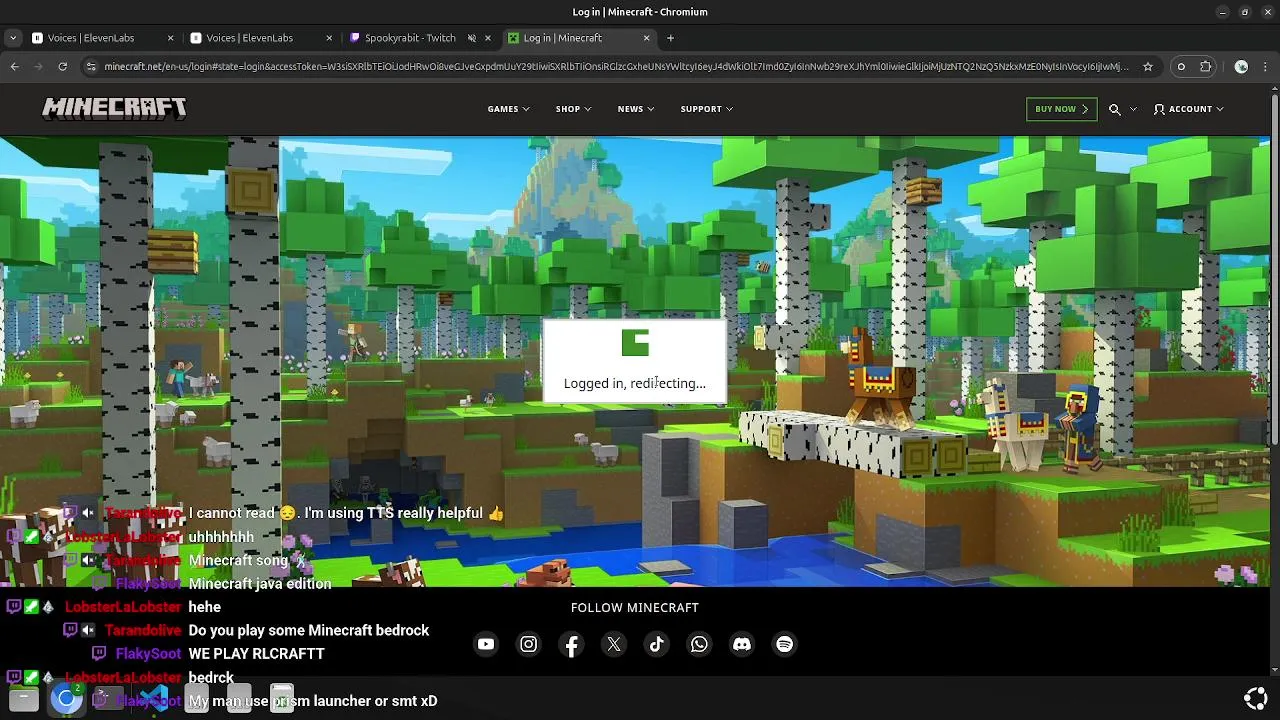Image resolution: width=1280 pixels, height=720 pixels.
Task: Click the page vertical scrollbar
Action: [1274, 270]
